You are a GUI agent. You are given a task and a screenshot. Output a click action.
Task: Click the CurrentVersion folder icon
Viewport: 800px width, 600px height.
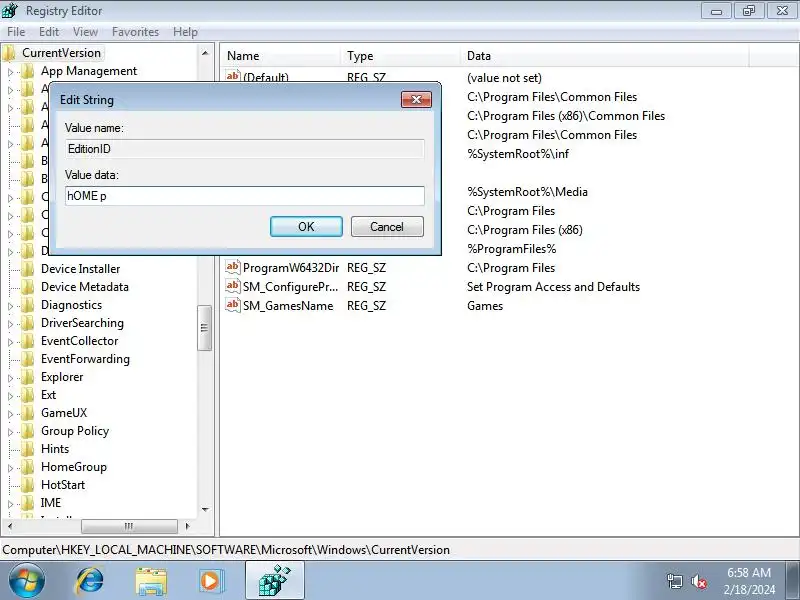coord(9,53)
